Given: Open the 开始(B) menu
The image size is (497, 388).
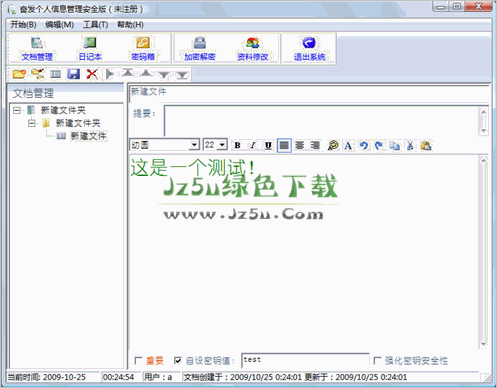Looking at the screenshot, I should click(23, 25).
